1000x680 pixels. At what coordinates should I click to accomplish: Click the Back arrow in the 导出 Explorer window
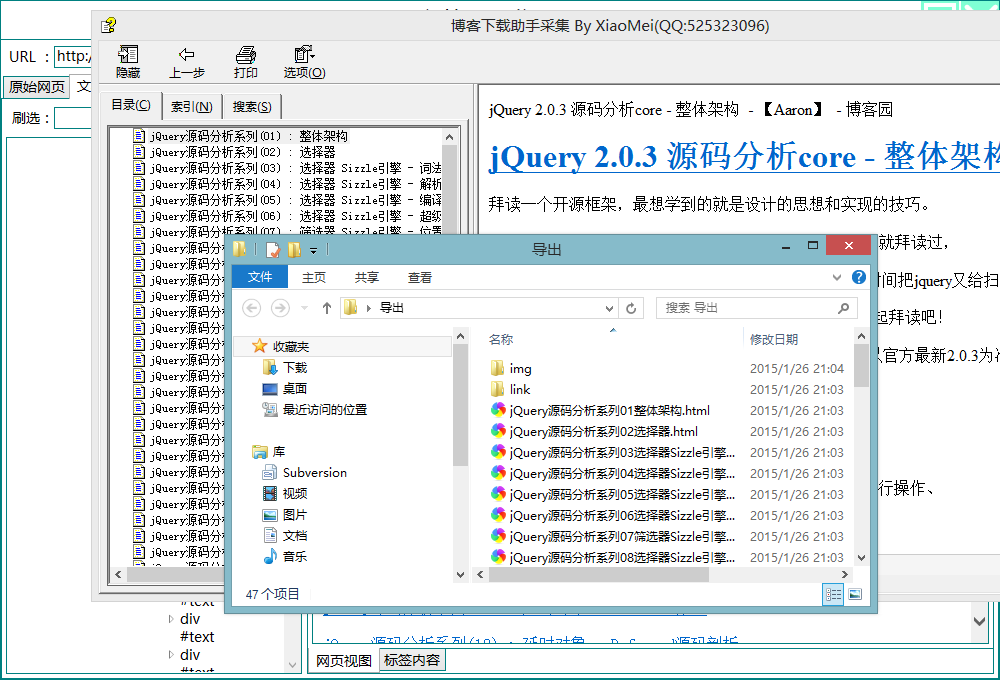[x=252, y=308]
